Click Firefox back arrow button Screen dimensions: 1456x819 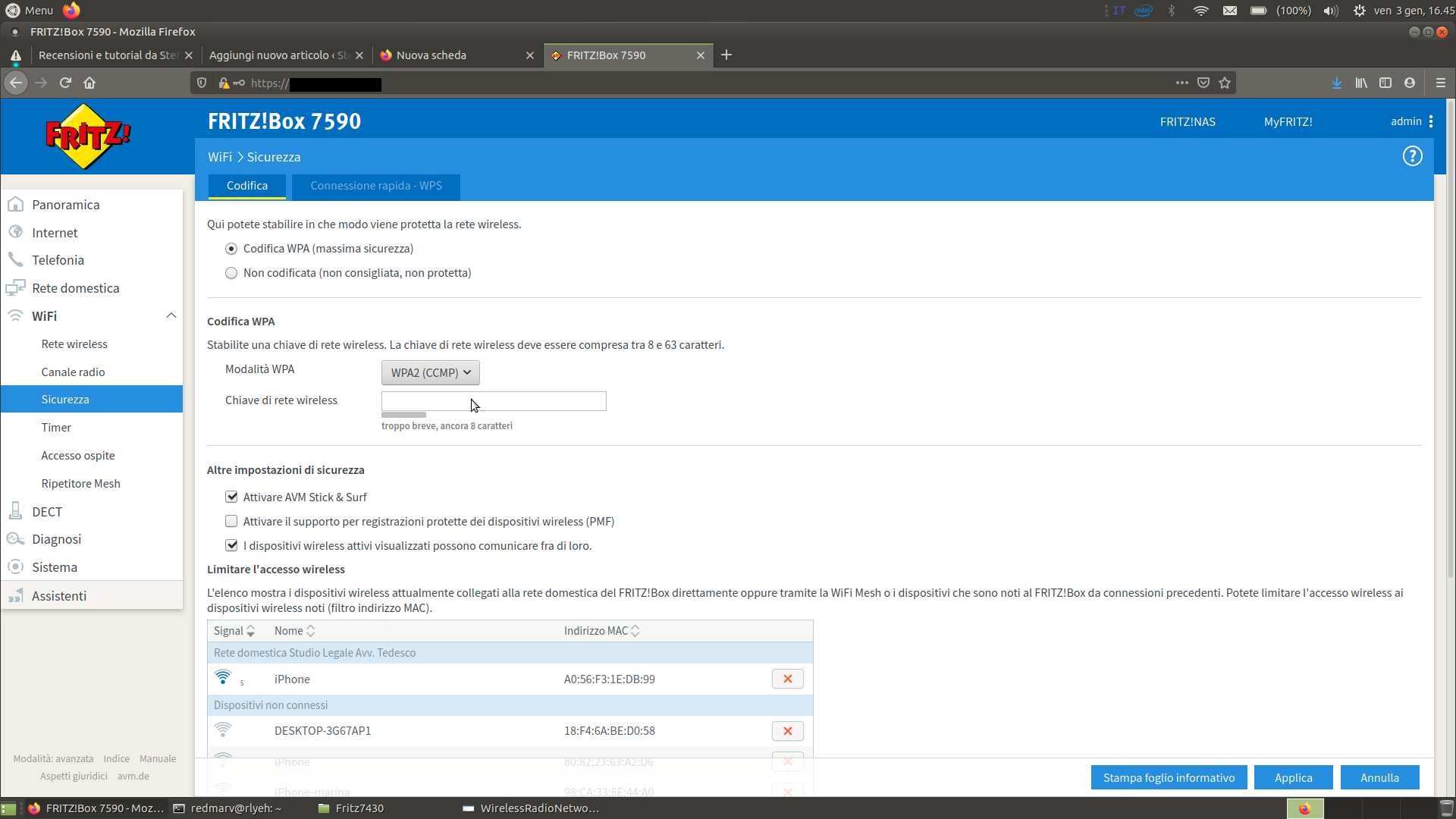pyautogui.click(x=16, y=83)
